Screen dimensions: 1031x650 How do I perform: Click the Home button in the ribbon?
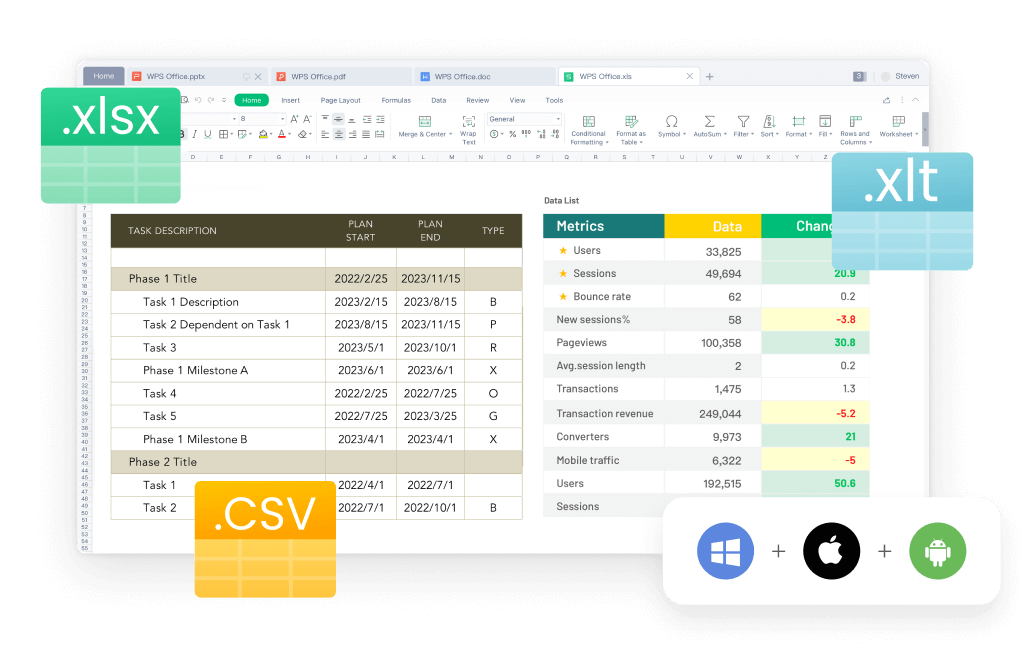251,100
